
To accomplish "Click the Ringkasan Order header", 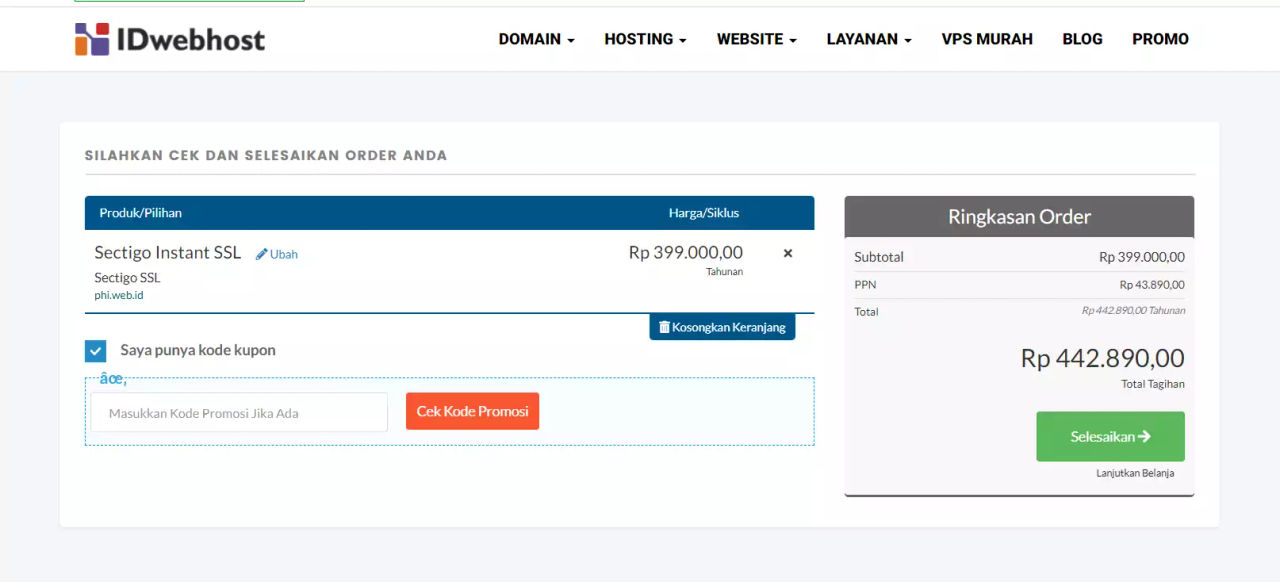I will pos(1019,216).
